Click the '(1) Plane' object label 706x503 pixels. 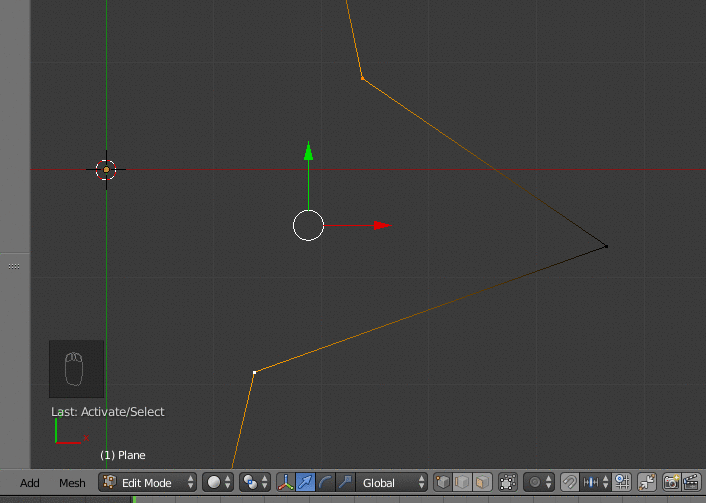pyautogui.click(x=122, y=455)
